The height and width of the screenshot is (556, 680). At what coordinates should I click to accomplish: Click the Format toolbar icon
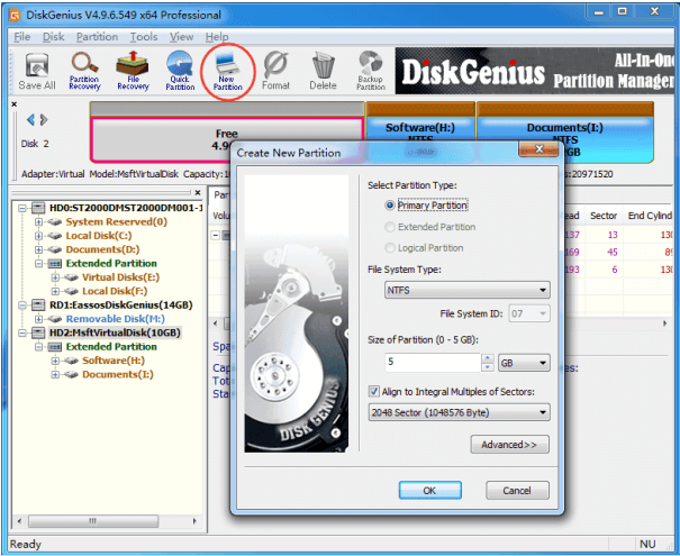tap(275, 70)
